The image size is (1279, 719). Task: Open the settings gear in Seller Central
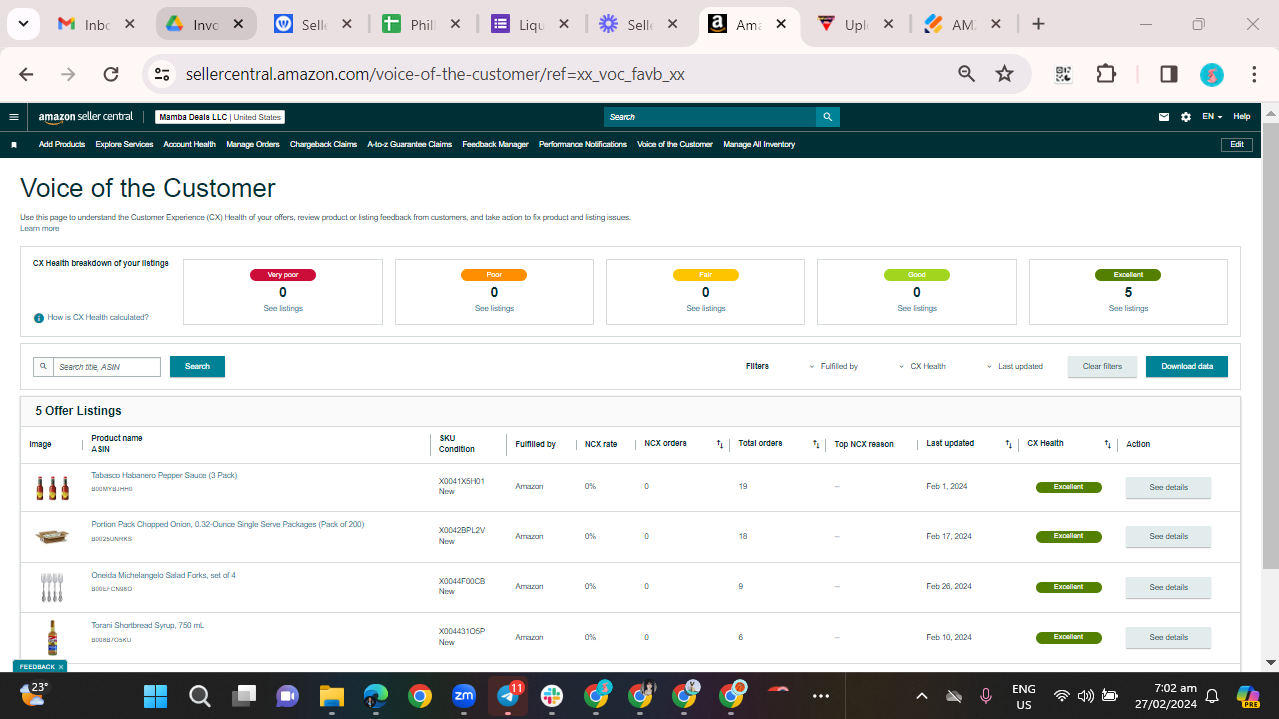pyautogui.click(x=1186, y=117)
